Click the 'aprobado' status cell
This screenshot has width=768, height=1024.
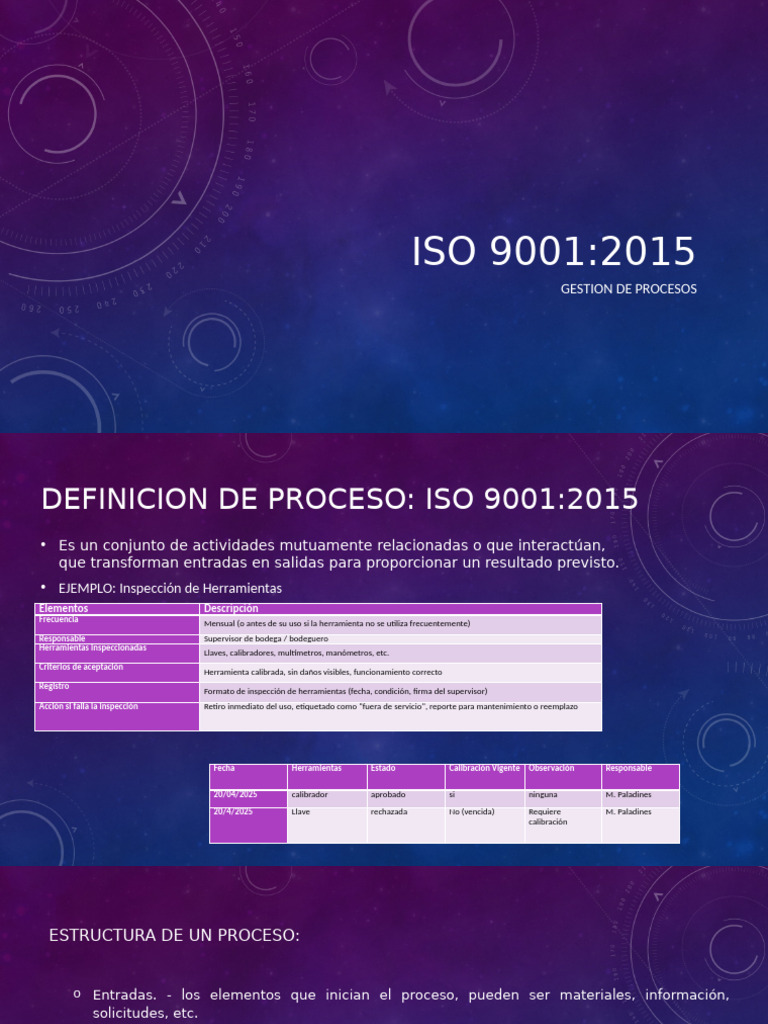[x=406, y=799]
